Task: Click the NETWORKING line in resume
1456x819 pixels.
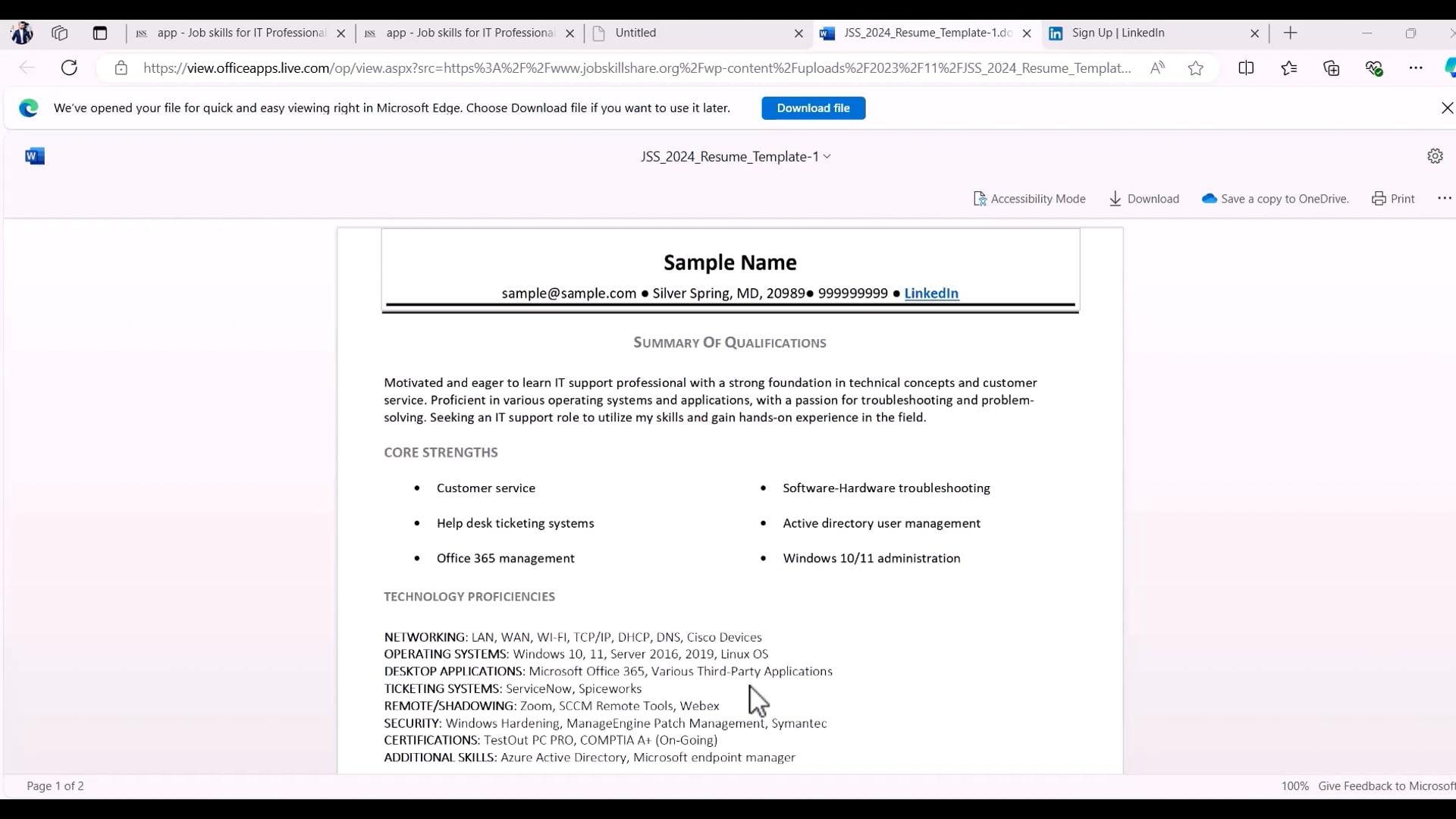Action: point(573,637)
